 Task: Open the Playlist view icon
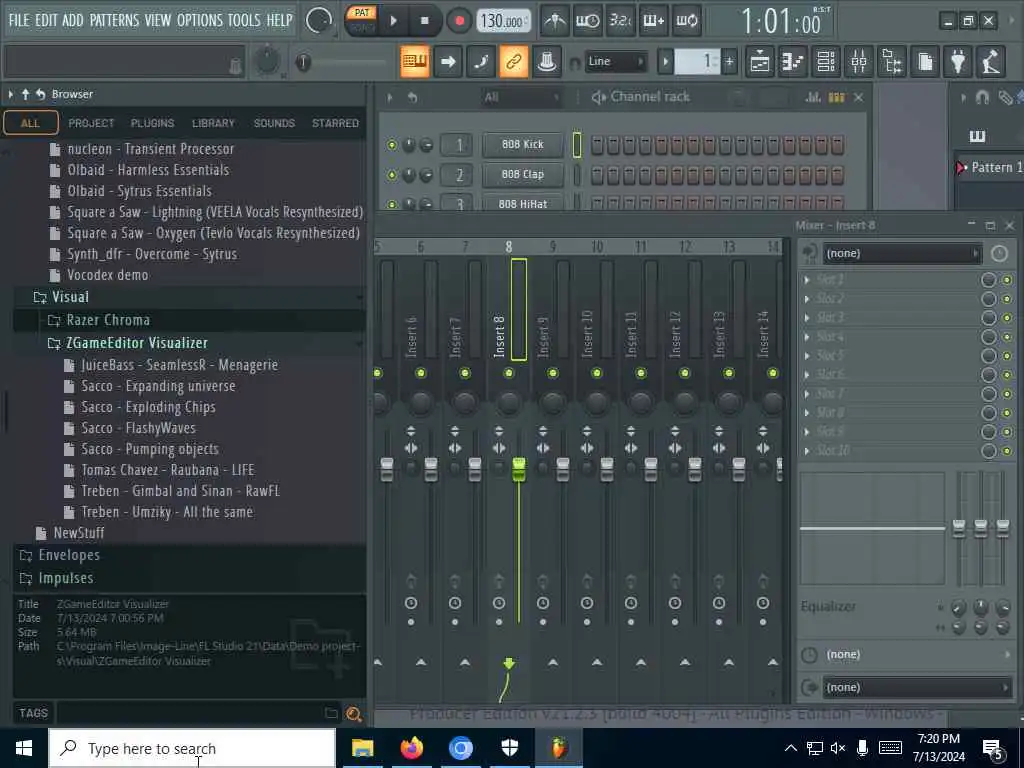click(760, 62)
